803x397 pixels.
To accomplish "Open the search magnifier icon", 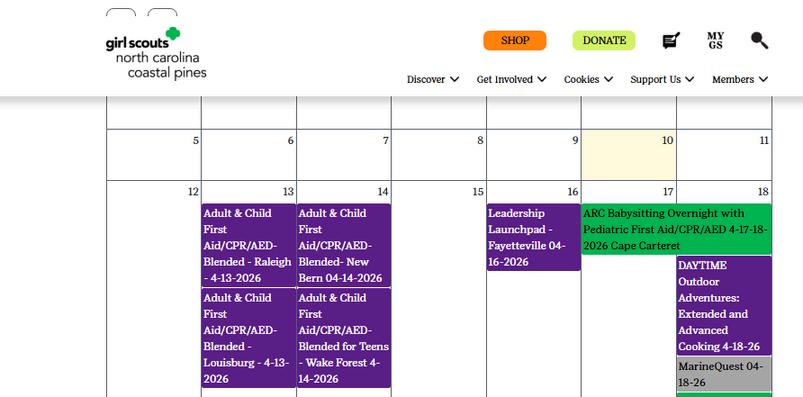I will 759,40.
